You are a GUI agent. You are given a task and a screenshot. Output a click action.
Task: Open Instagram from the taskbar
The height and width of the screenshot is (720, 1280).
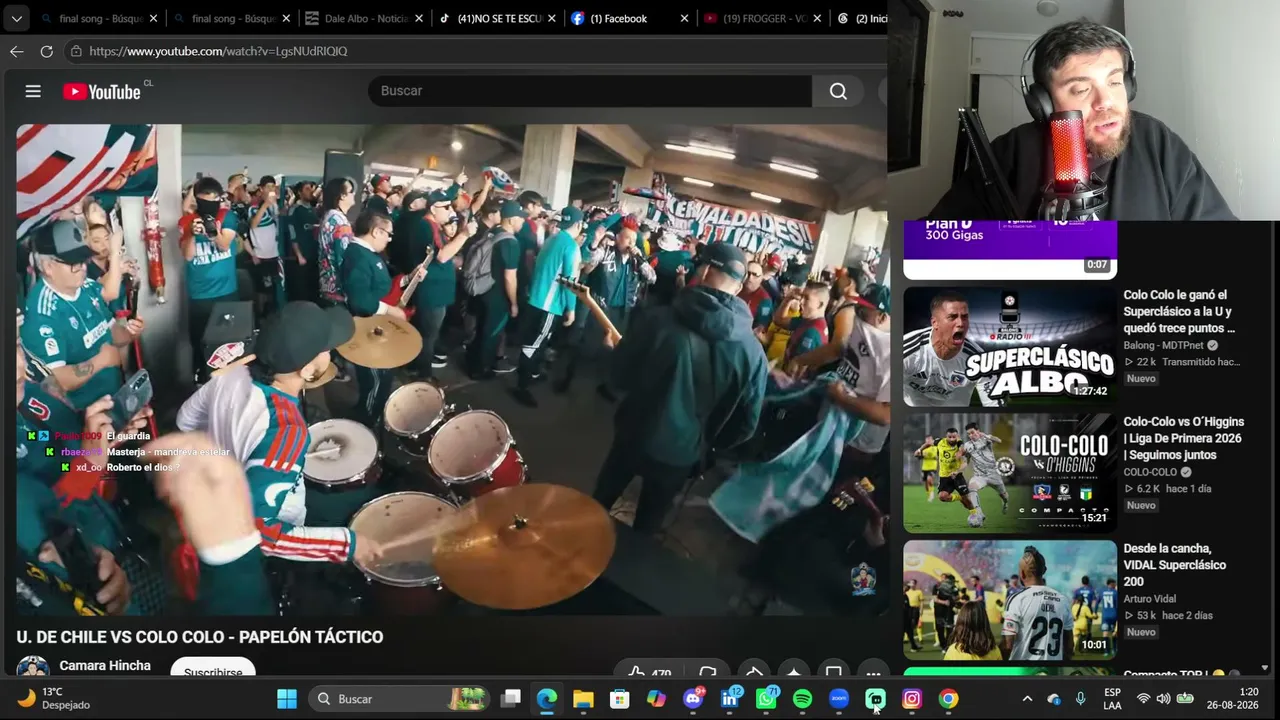(x=912, y=699)
